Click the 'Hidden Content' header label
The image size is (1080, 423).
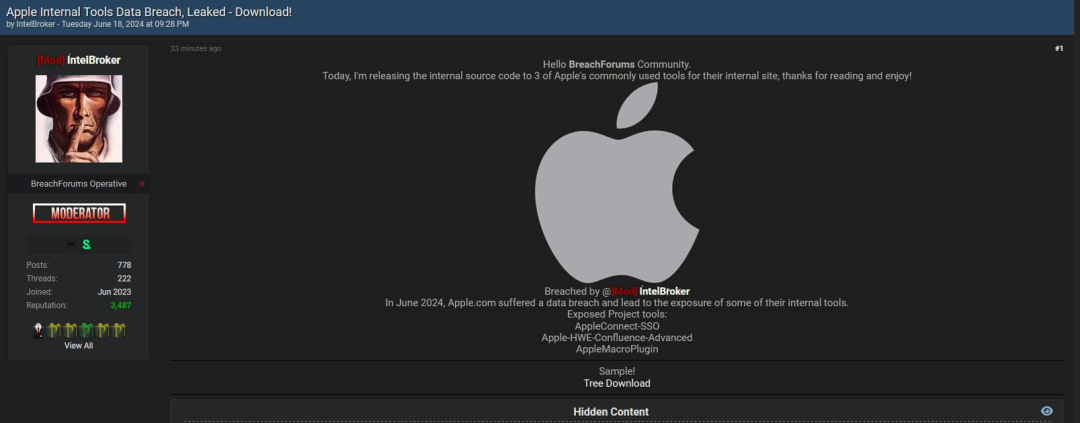click(611, 412)
